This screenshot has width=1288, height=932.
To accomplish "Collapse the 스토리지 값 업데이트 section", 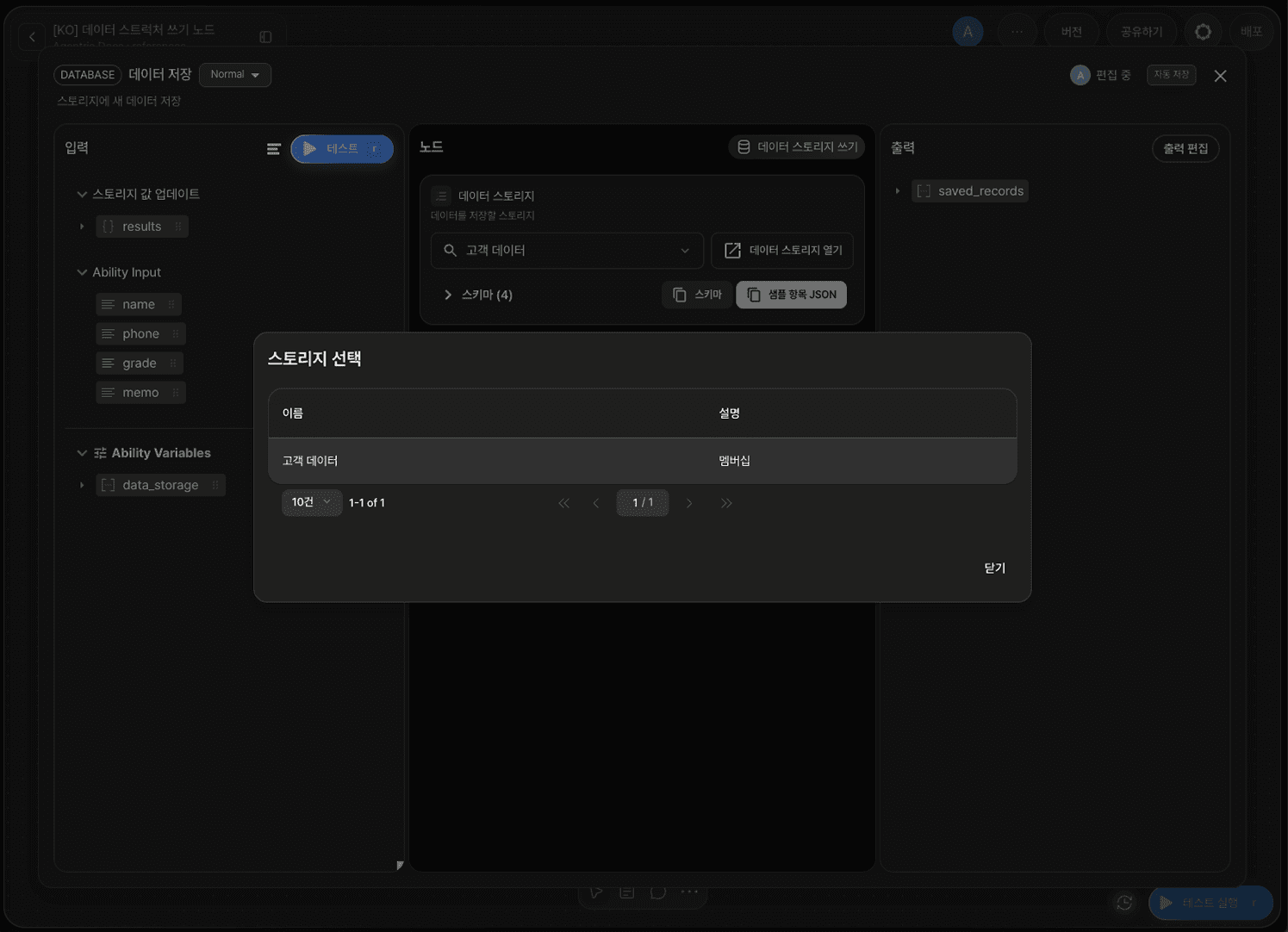I will (82, 194).
